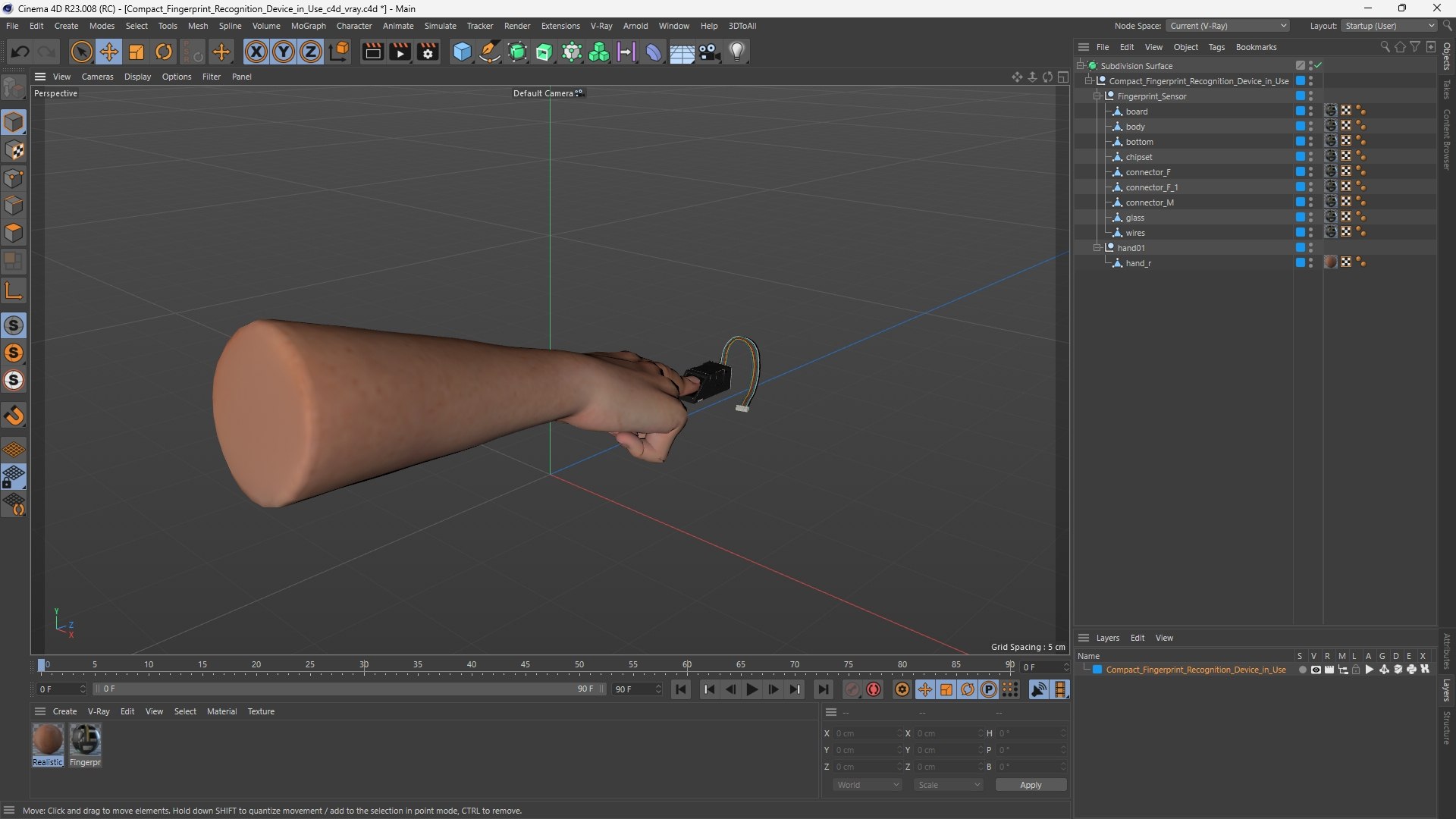Toggle Y axis lock
Viewport: 1456px width, 819px height.
[x=284, y=52]
